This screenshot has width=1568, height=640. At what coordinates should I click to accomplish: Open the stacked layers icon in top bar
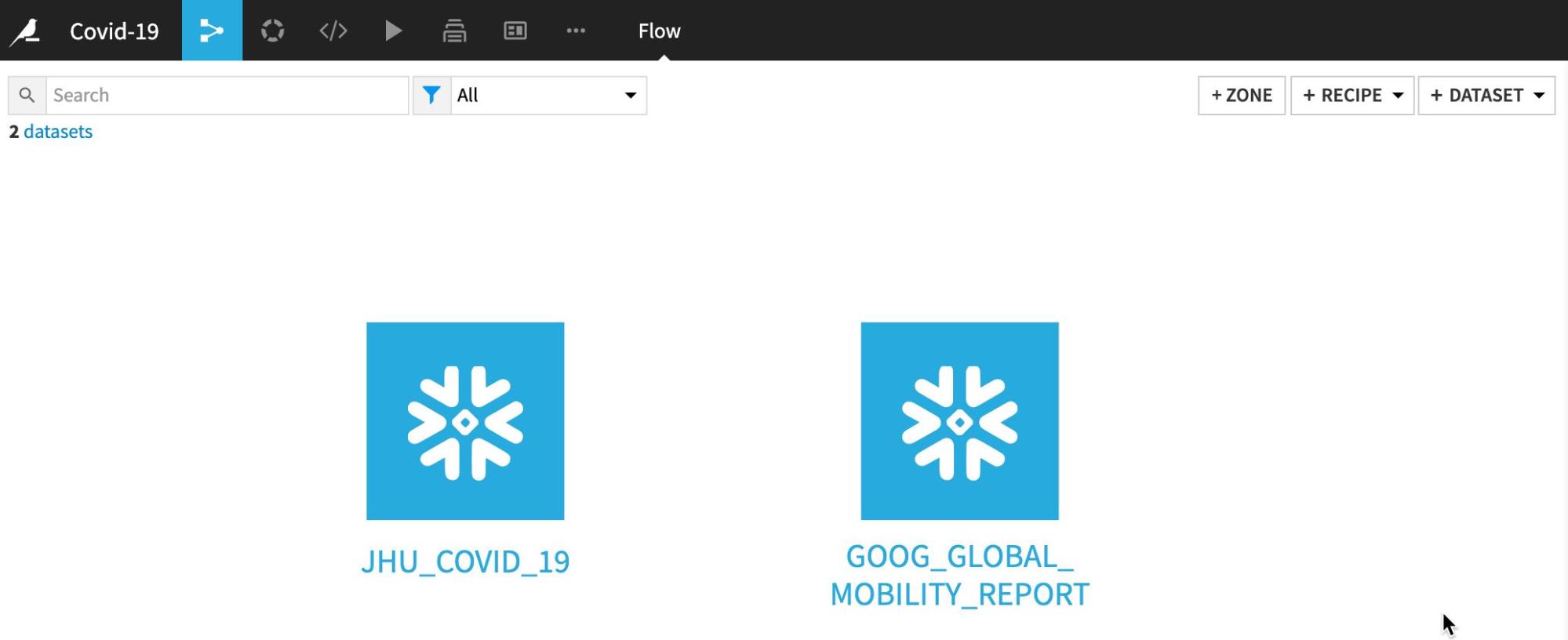coord(454,31)
